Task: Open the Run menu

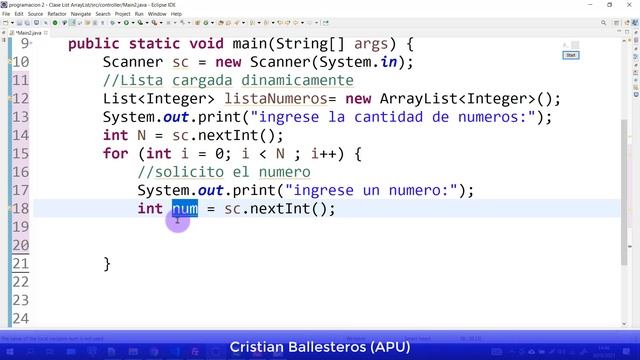Action: pos(139,14)
